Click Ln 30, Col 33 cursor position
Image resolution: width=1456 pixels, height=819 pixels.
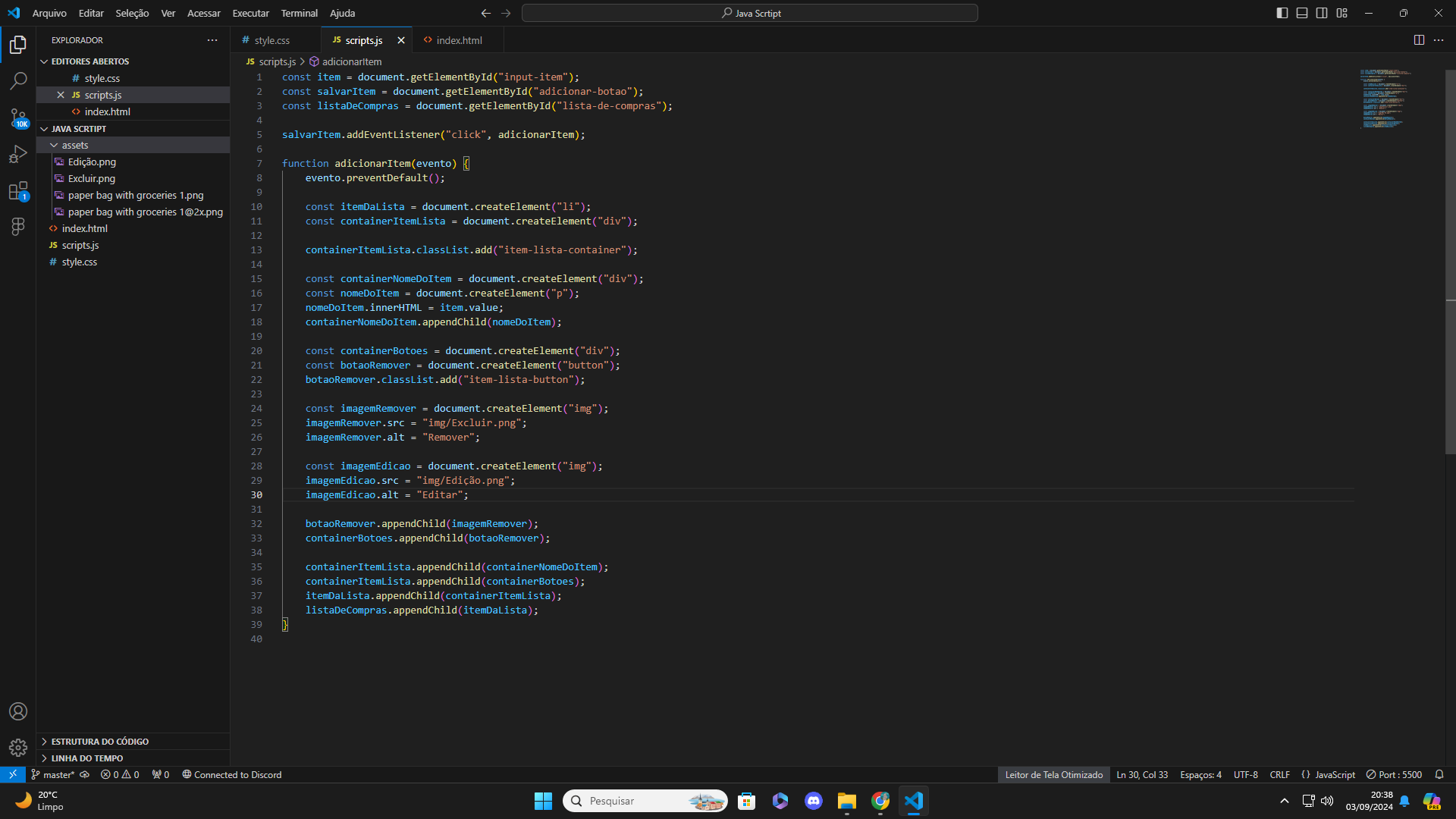(x=1142, y=774)
